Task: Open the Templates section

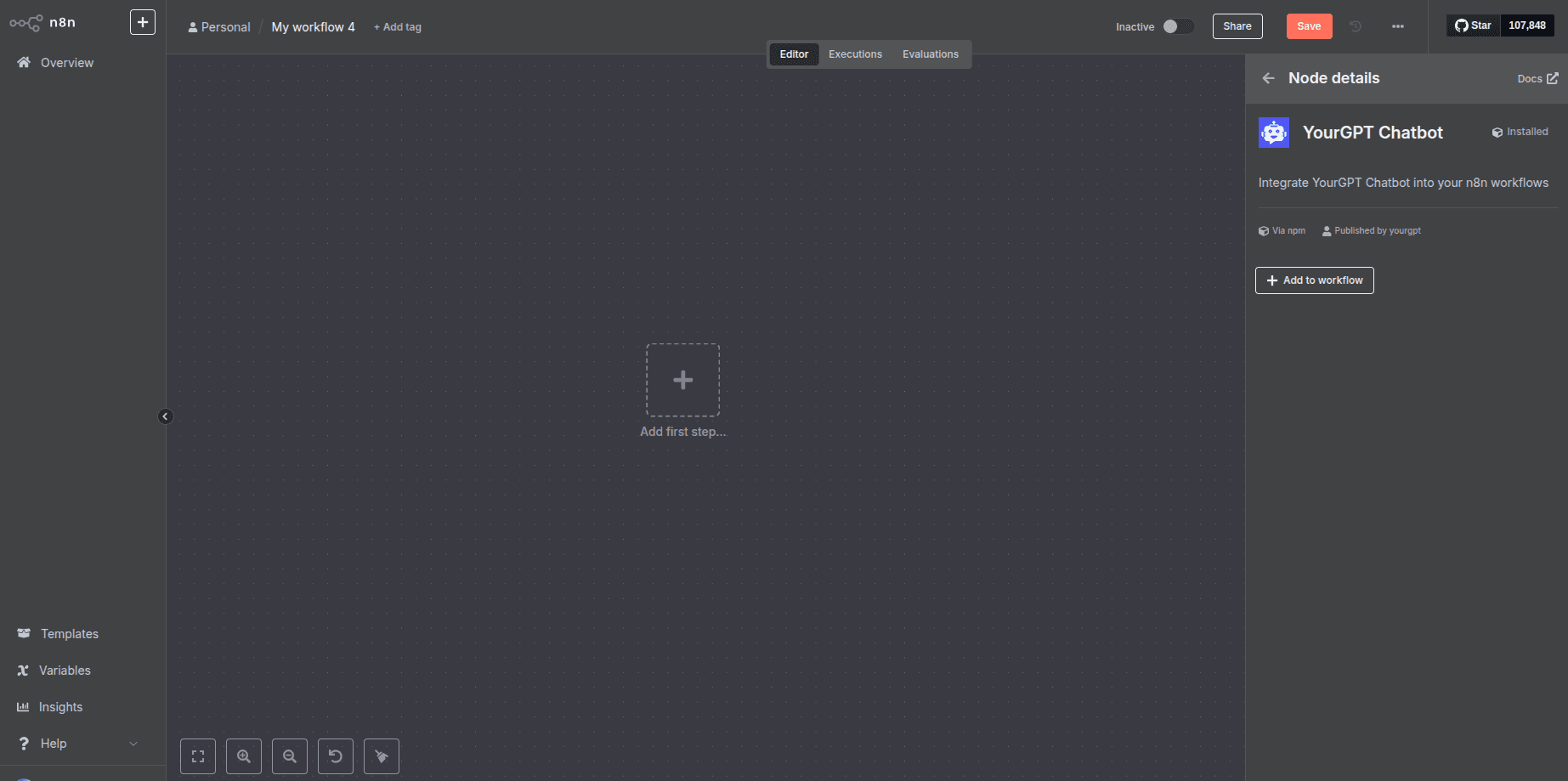Action: click(x=69, y=633)
